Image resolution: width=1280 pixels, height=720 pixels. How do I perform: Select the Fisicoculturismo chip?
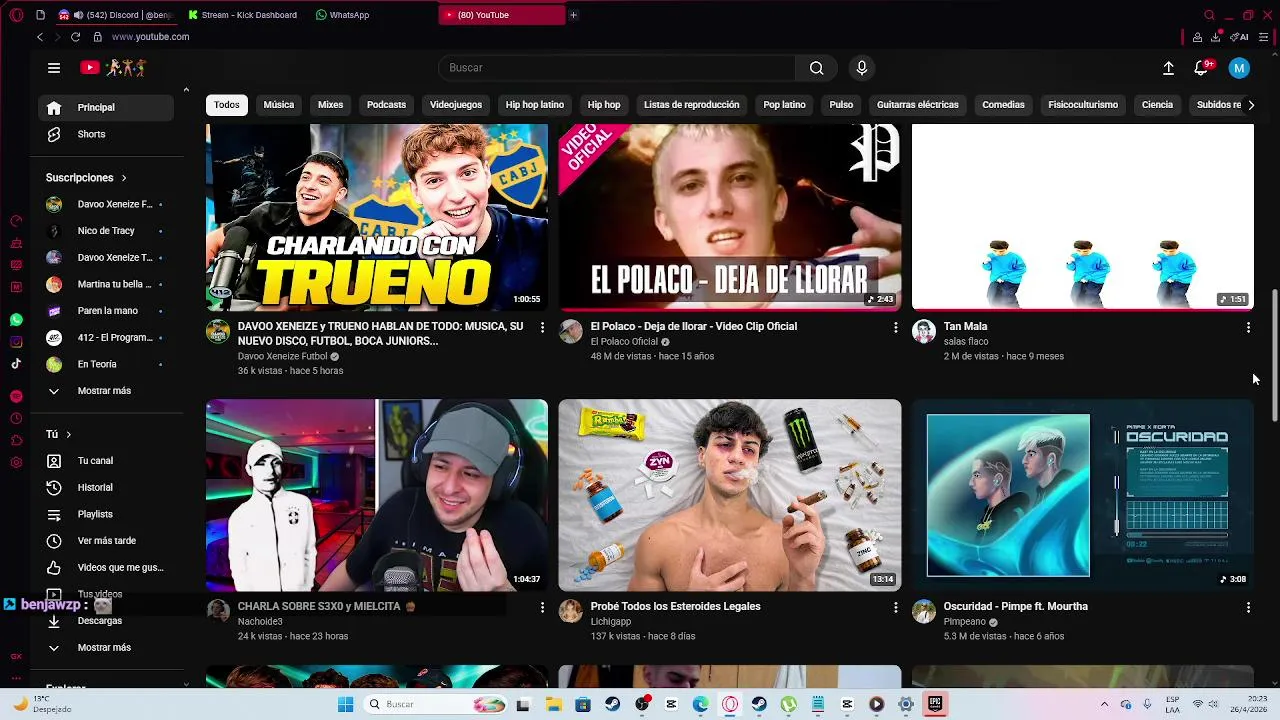coord(1083,105)
